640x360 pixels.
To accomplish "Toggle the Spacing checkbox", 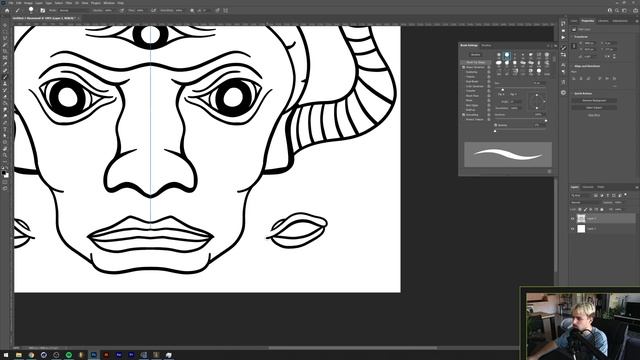I will click(496, 125).
